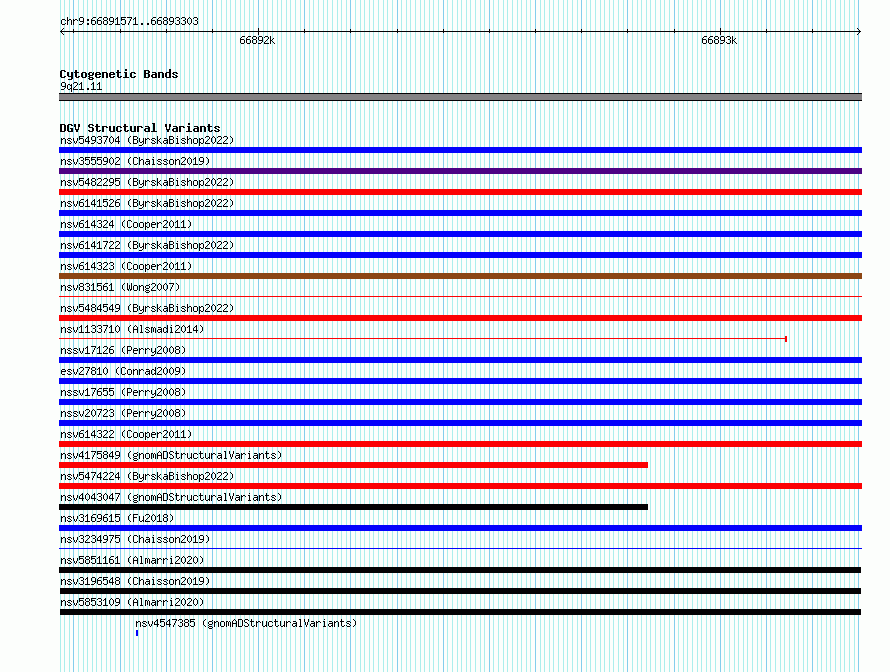The image size is (890, 672).
Task: Select the shorter red bar under nsv4175849
Action: pyautogui.click(x=354, y=465)
